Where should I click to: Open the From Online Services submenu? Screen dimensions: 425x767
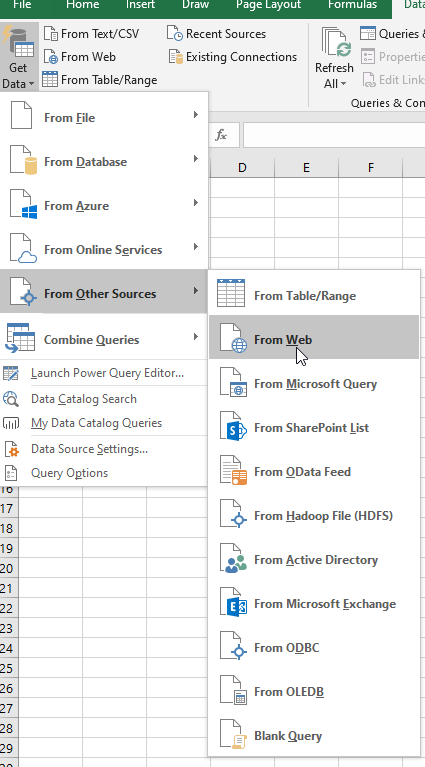click(x=104, y=247)
